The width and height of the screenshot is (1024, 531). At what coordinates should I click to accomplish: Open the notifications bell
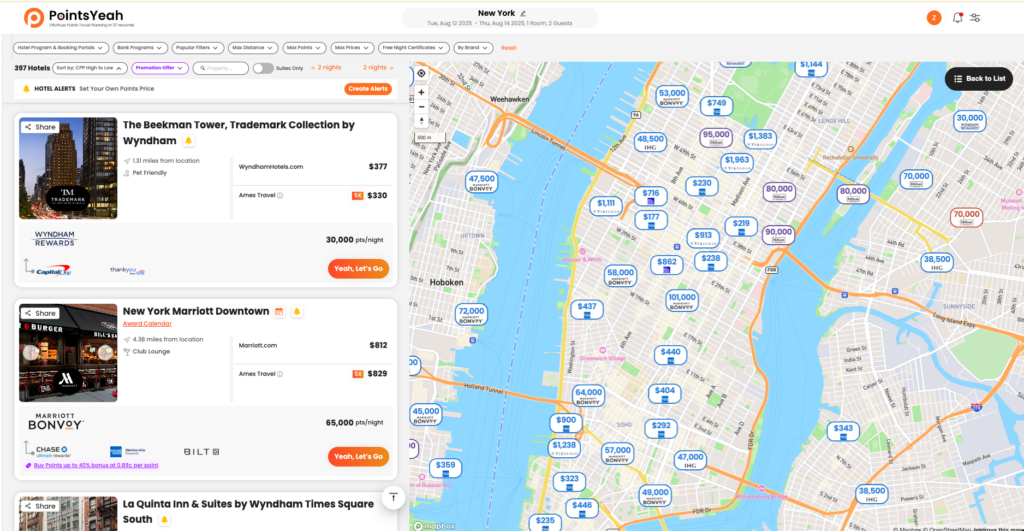point(957,18)
